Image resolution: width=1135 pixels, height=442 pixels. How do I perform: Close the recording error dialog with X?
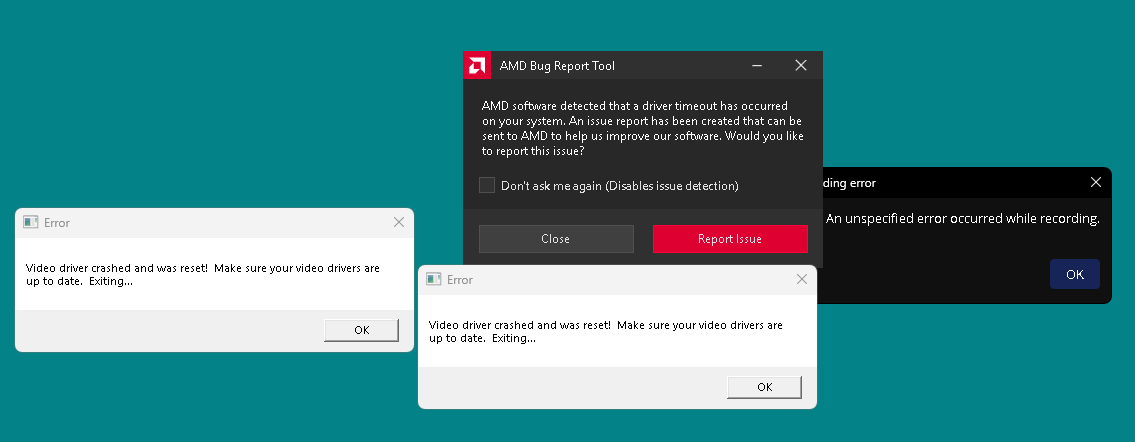1096,182
